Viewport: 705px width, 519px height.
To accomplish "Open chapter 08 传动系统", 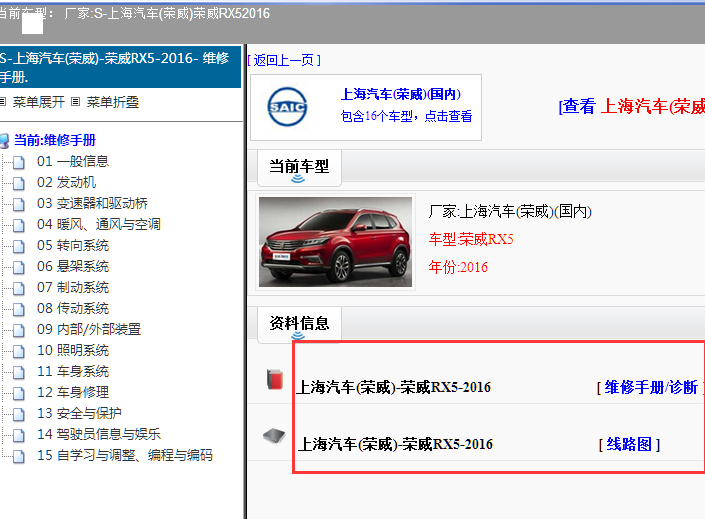I will [x=73, y=308].
